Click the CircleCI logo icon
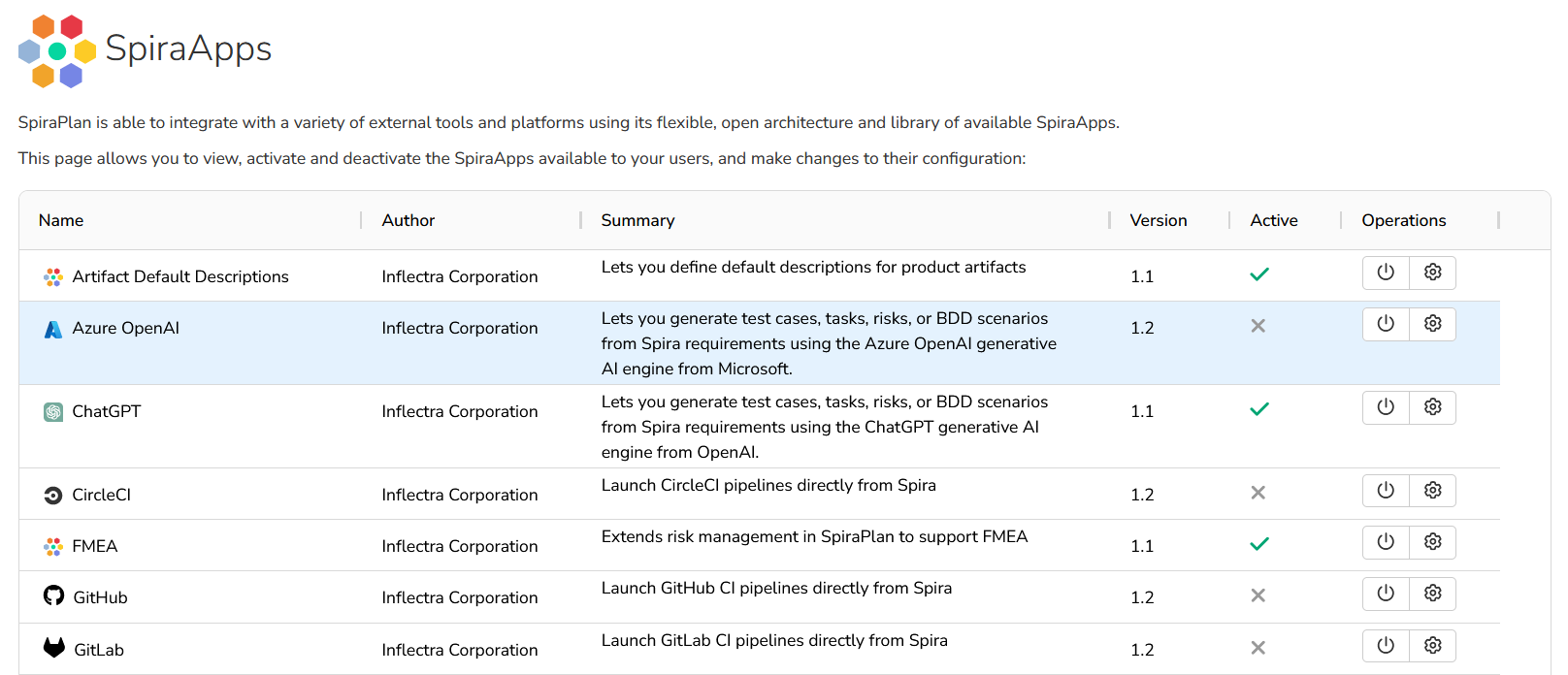Image resolution: width=1568 pixels, height=675 pixels. (x=53, y=496)
